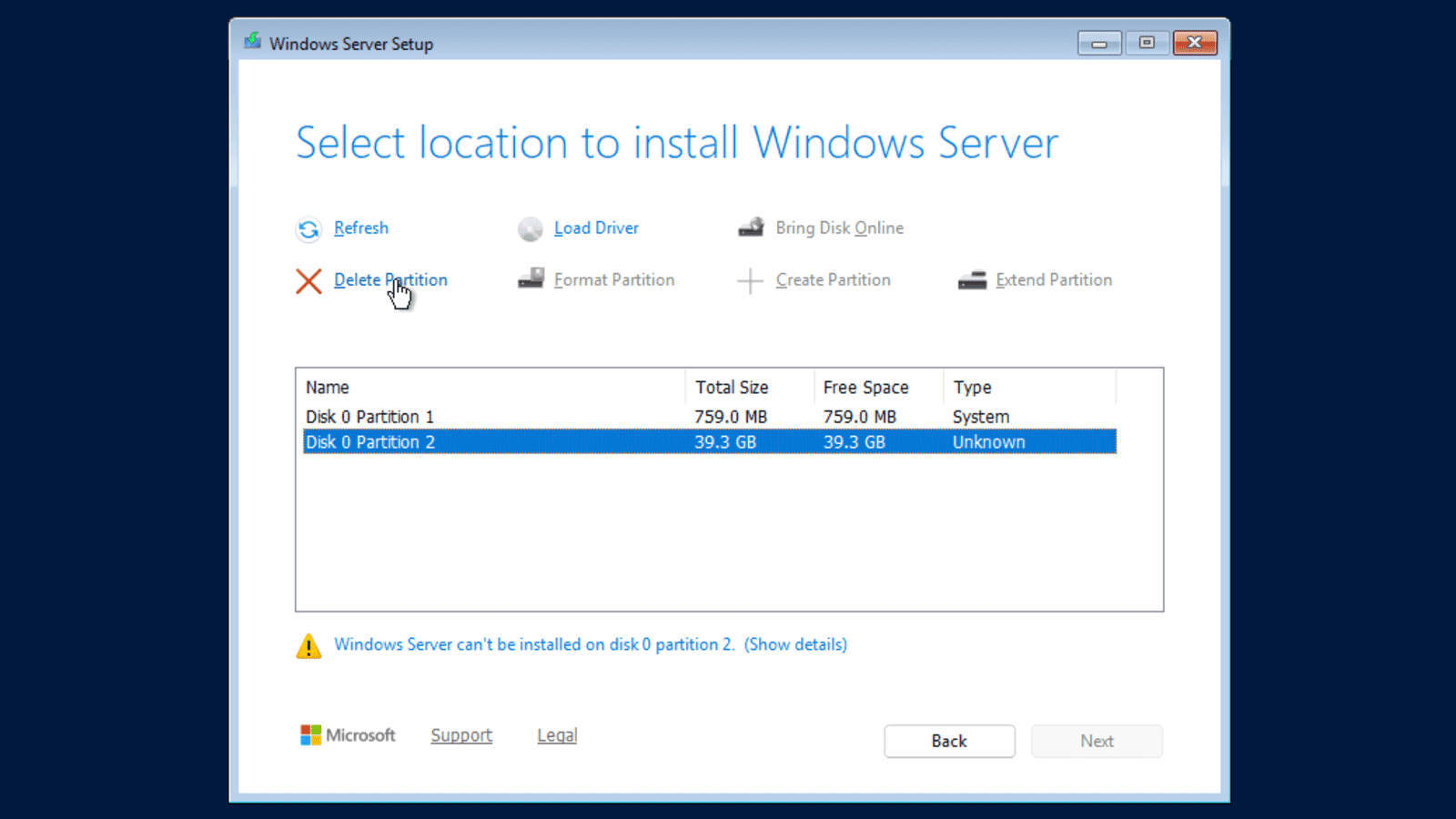
Task: Click the Extend Partition link
Action: pos(1054,280)
